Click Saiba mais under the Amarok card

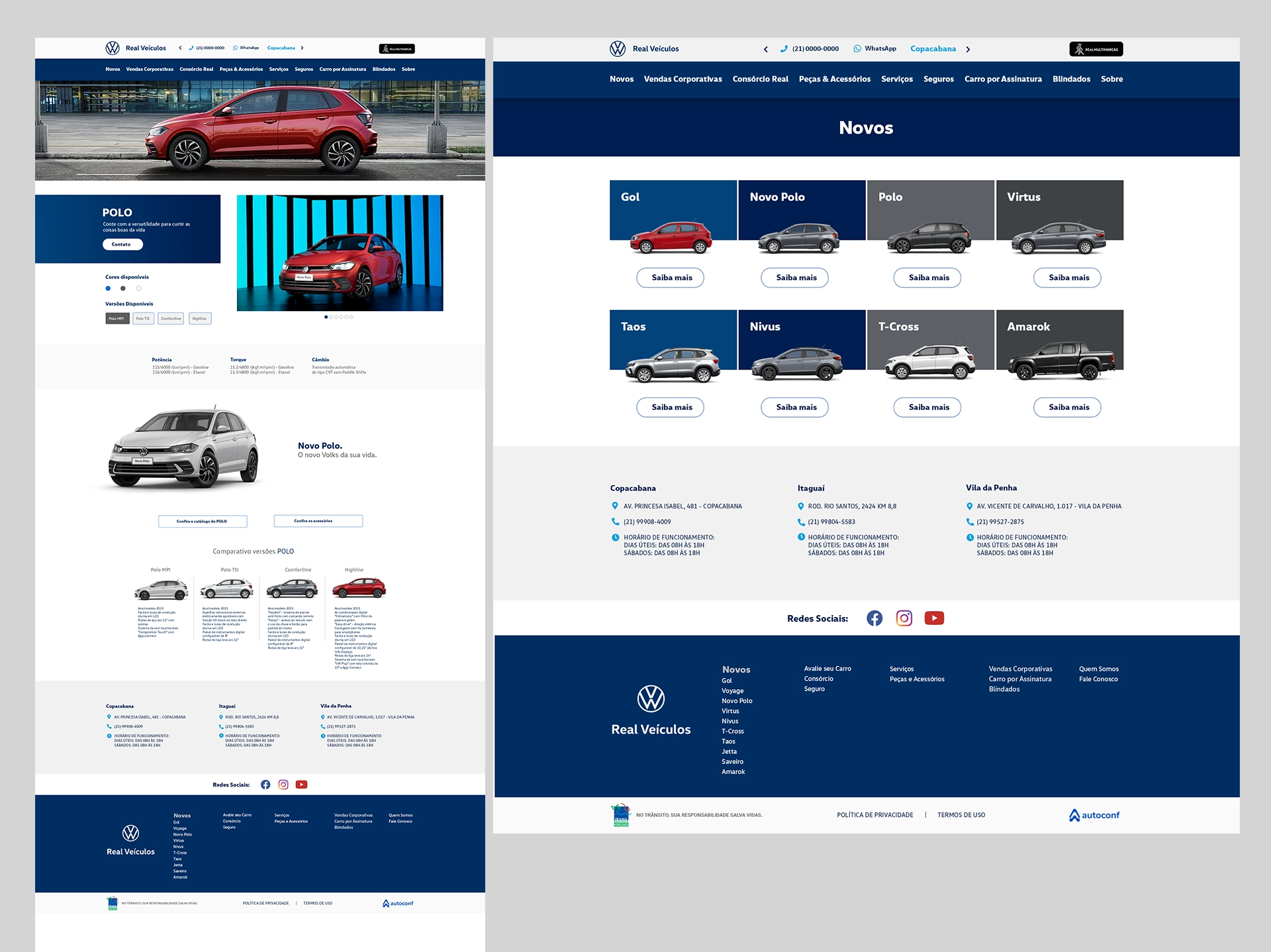pos(1068,408)
